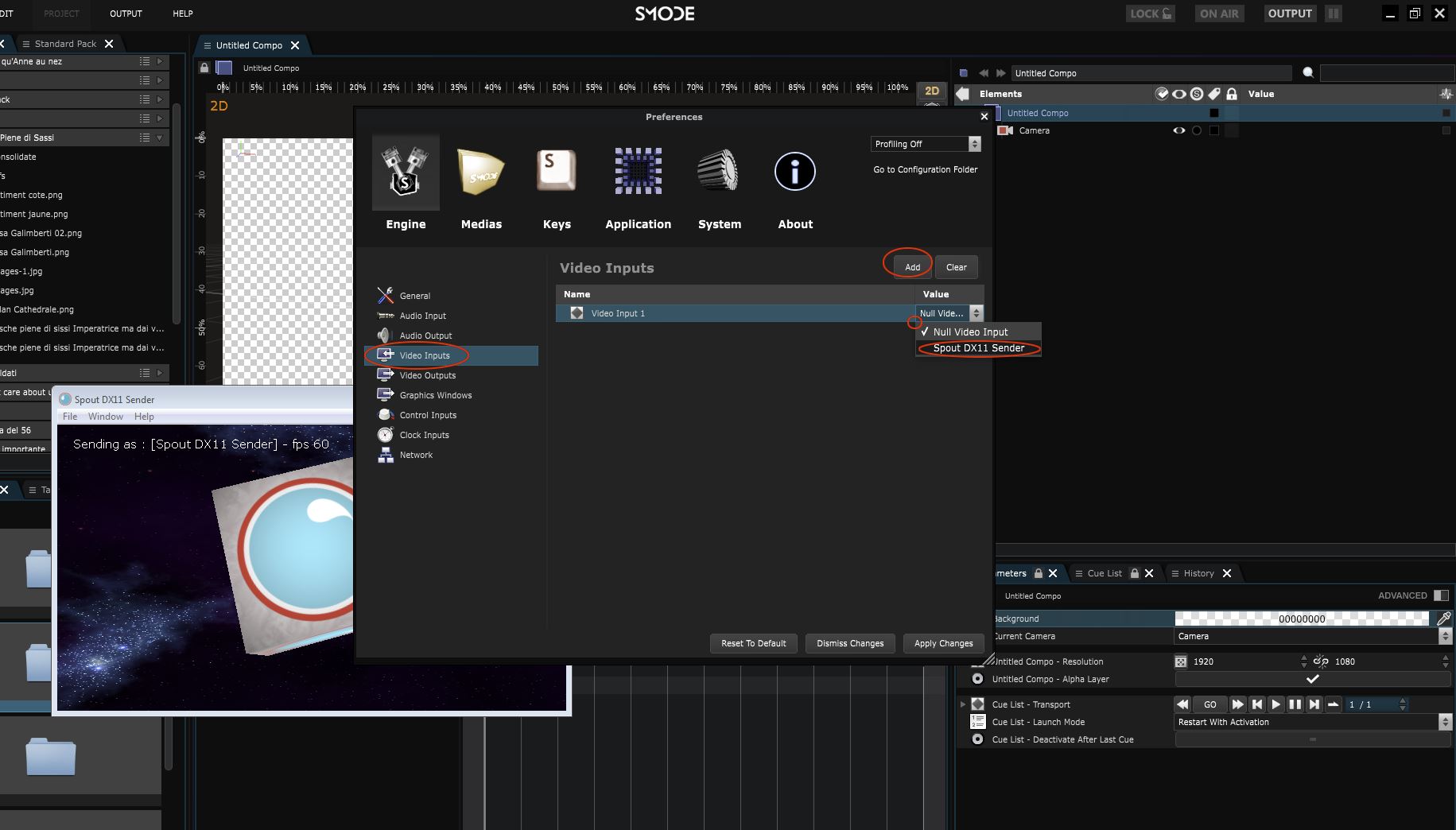Open the Keys preferences section
This screenshot has width=1456, height=830.
(x=557, y=184)
